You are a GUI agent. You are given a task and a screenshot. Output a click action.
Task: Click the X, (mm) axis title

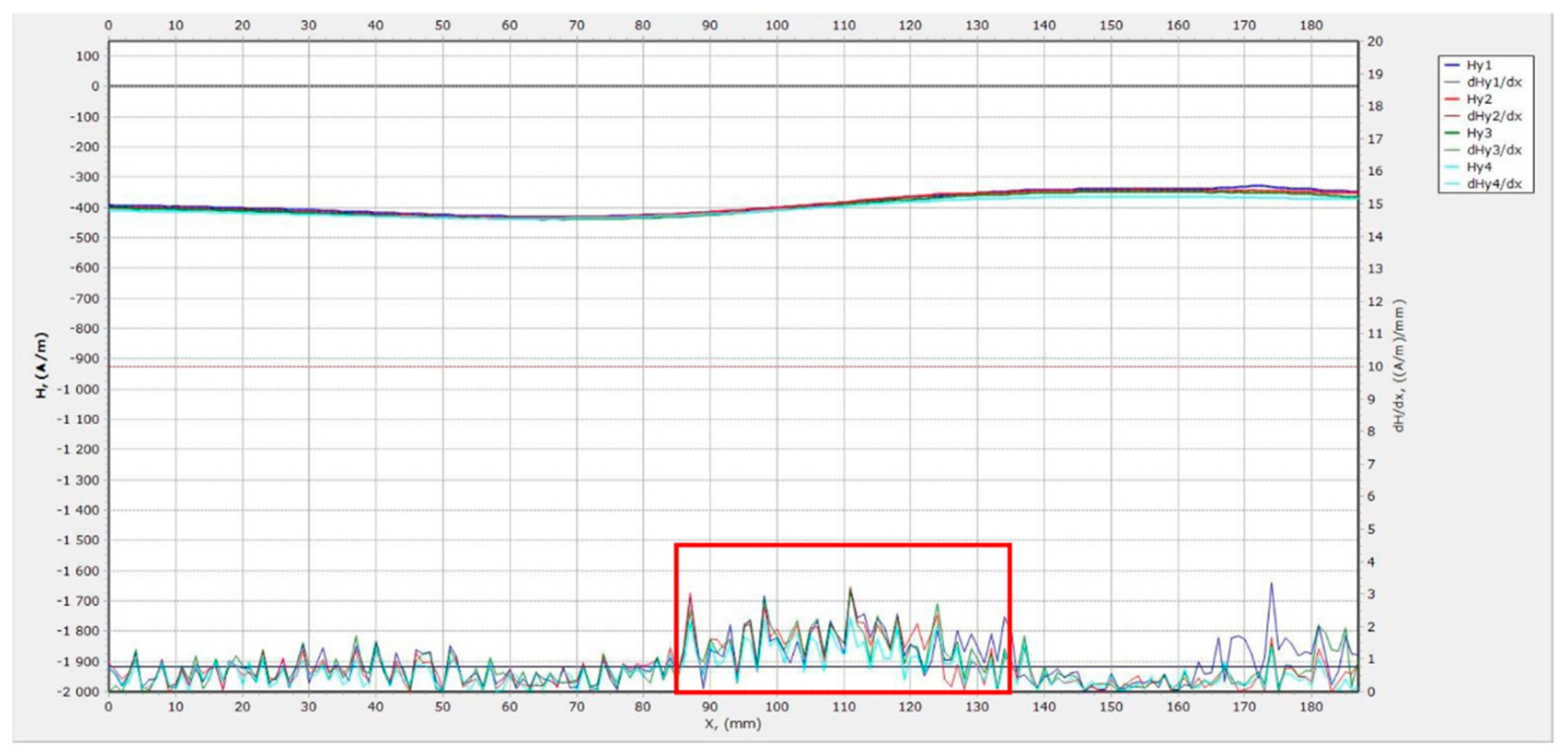tap(732, 724)
